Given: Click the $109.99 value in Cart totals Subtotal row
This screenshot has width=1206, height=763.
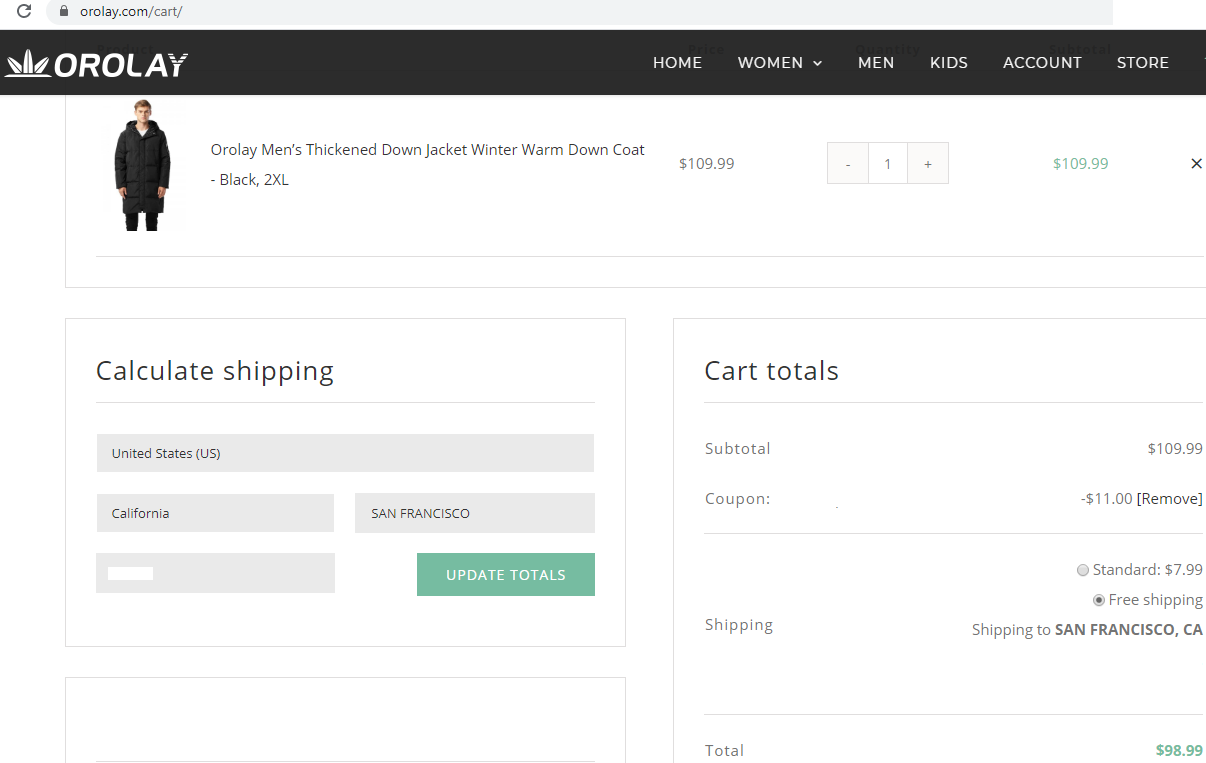Looking at the screenshot, I should click(1175, 449).
